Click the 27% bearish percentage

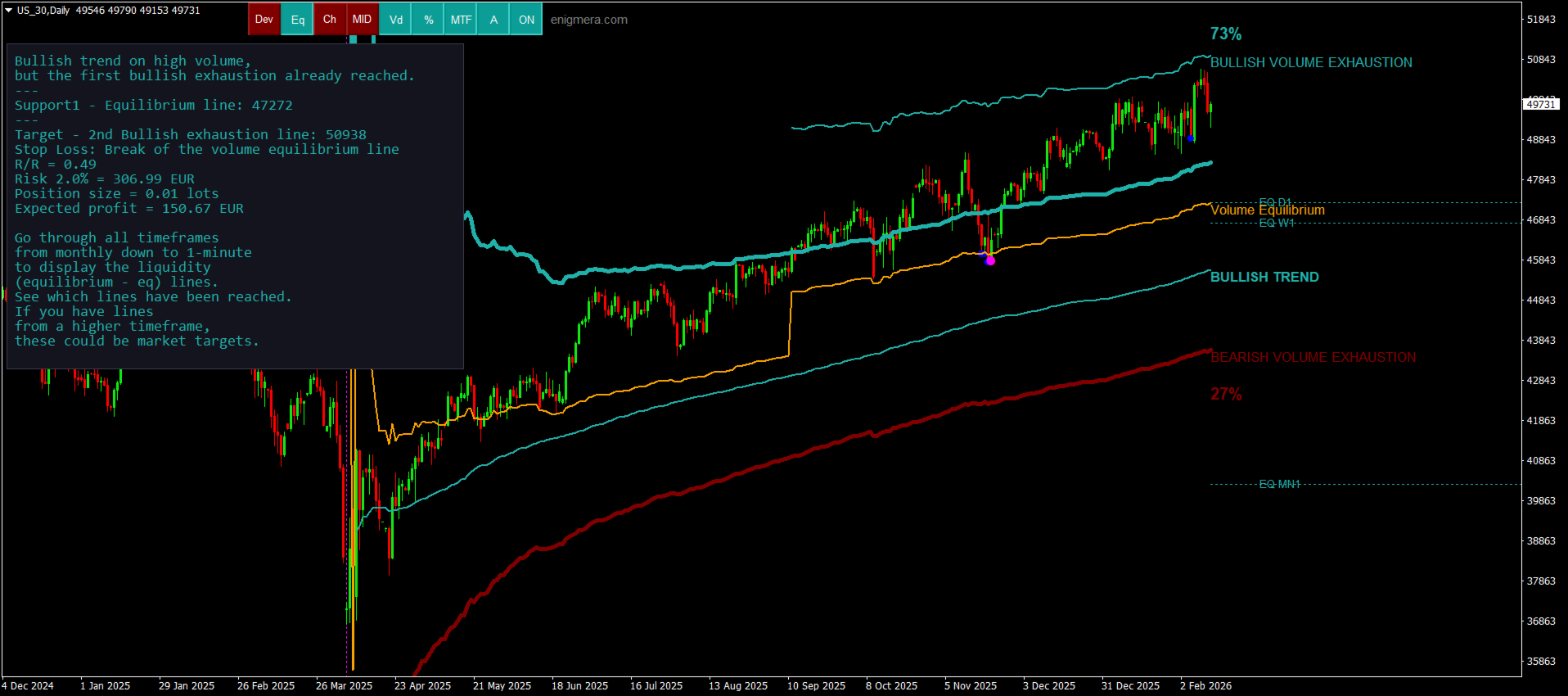[1226, 394]
